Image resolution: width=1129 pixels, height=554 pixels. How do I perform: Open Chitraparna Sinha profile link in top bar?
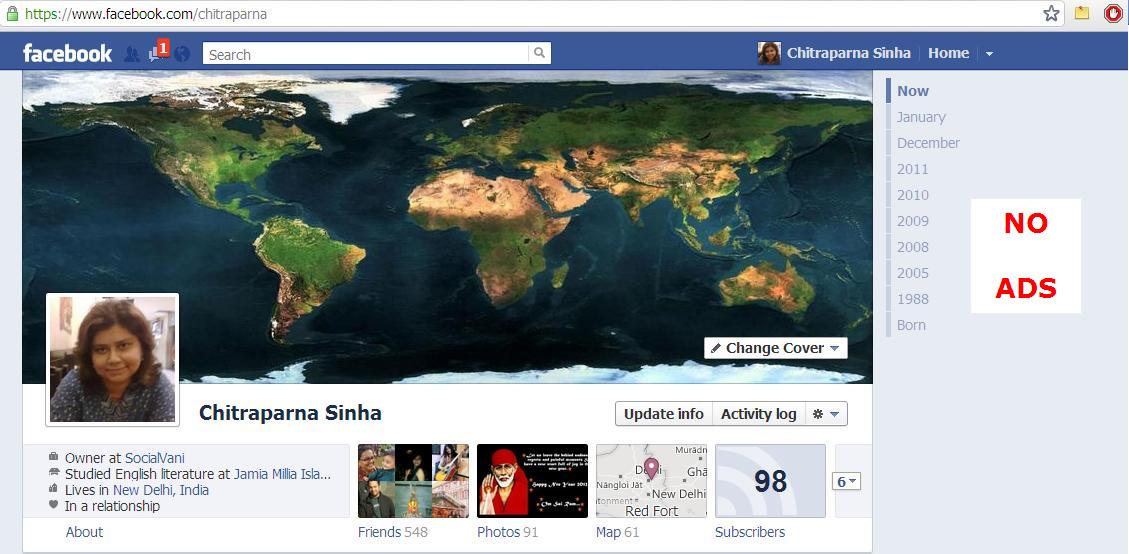coord(848,53)
